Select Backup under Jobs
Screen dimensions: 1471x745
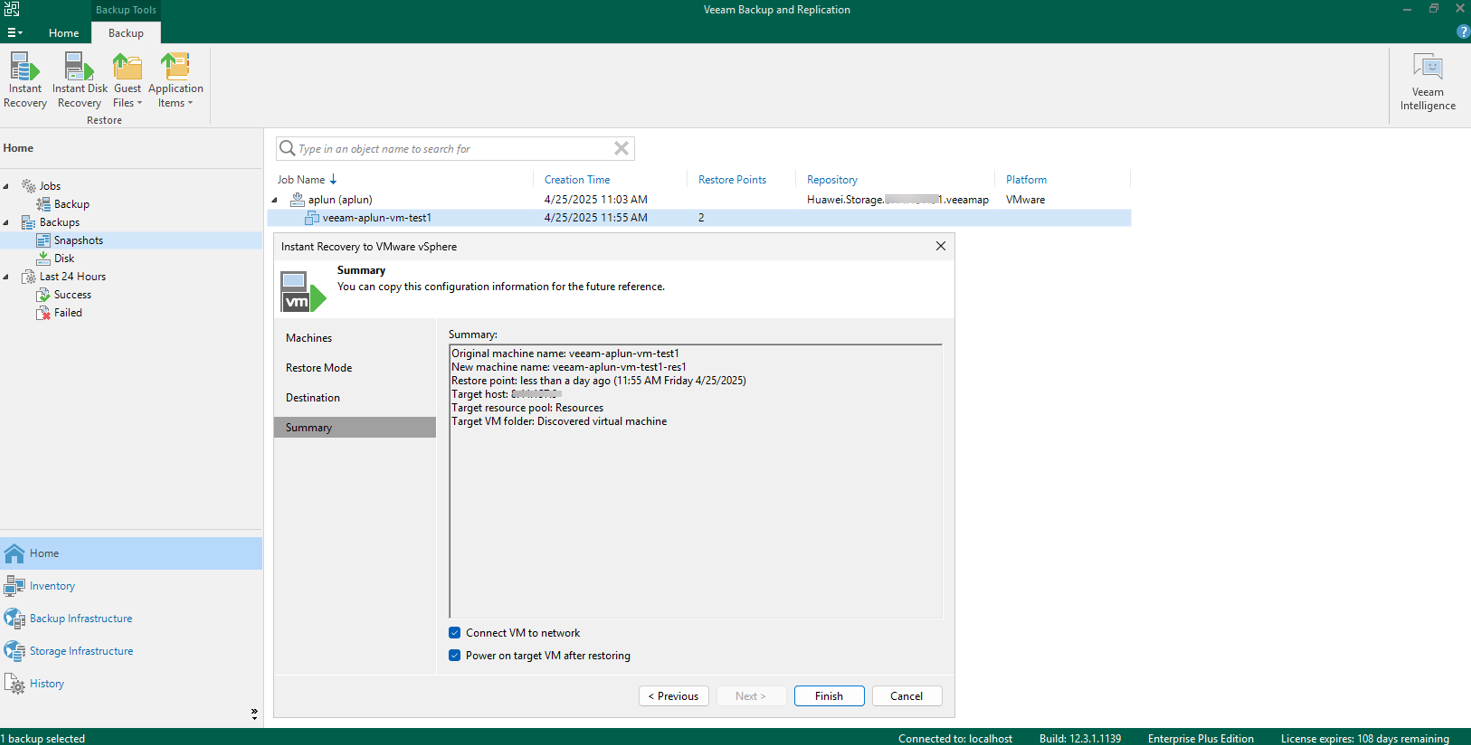71,204
